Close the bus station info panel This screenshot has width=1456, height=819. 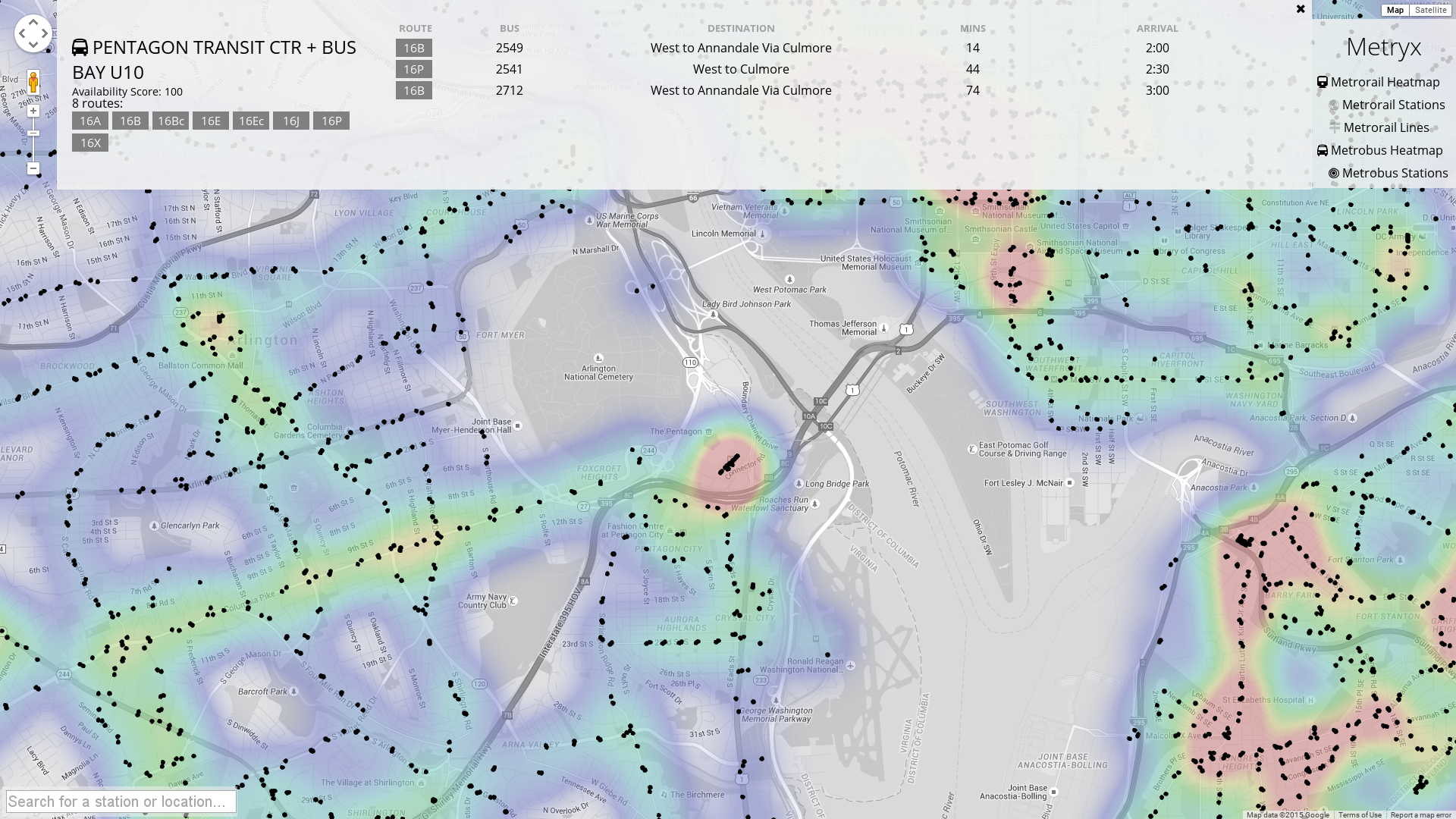(x=1301, y=9)
